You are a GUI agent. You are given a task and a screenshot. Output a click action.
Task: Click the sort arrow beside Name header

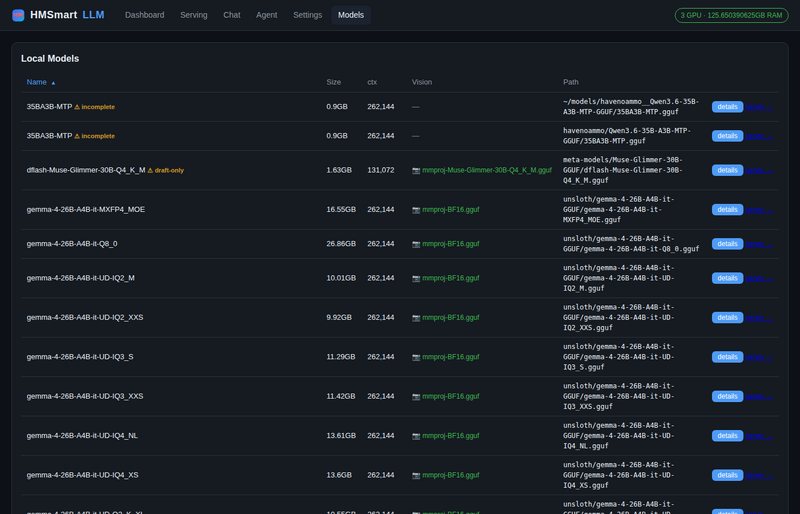pos(53,83)
